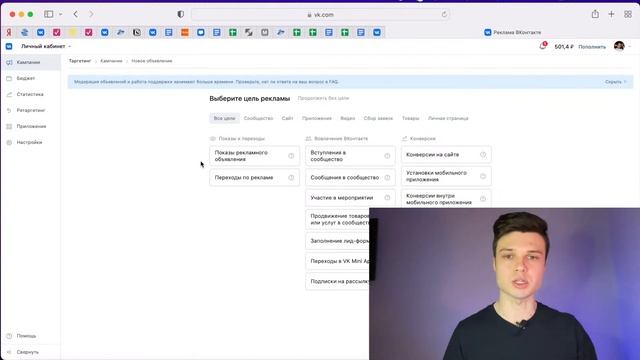Select the Видео tab
The width and height of the screenshot is (640, 360).
(348, 118)
